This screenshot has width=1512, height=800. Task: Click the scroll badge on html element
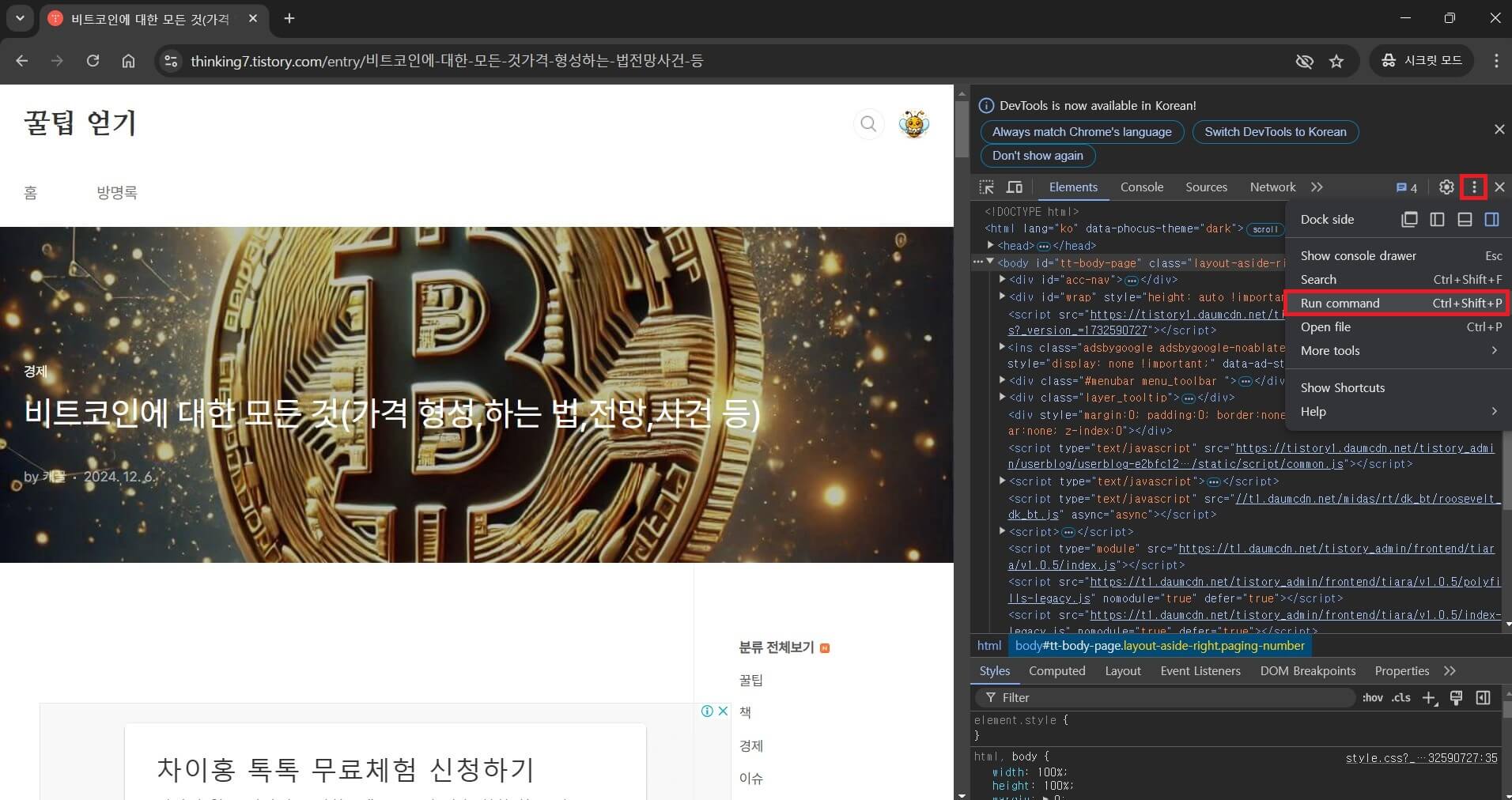(1264, 229)
